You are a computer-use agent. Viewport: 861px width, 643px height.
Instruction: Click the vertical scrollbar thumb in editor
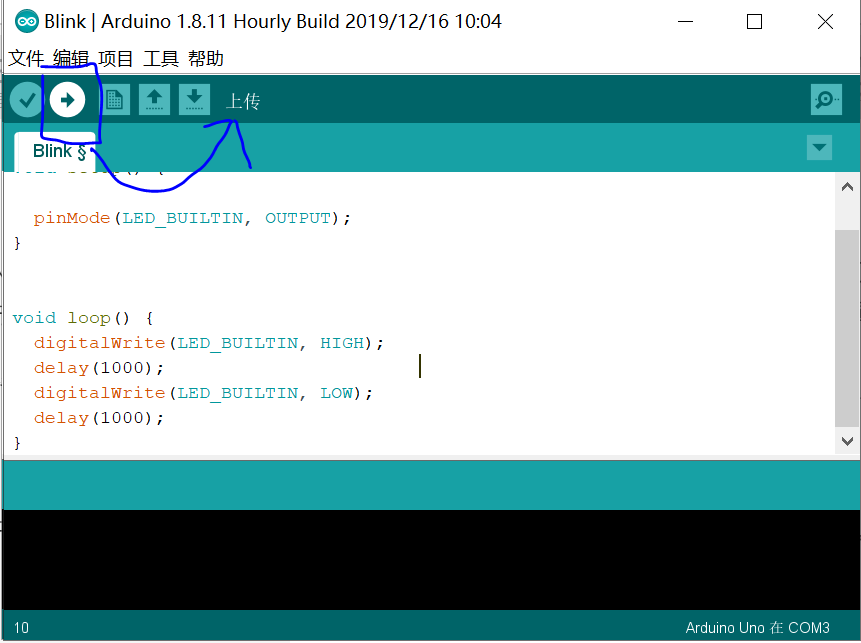click(x=847, y=328)
